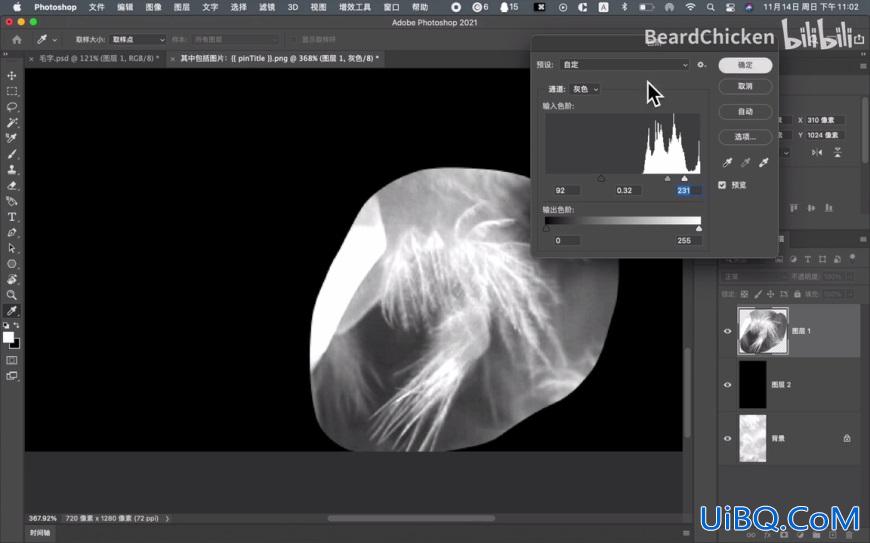The height and width of the screenshot is (543, 870).
Task: Select the Lasso tool
Action: [x=12, y=106]
